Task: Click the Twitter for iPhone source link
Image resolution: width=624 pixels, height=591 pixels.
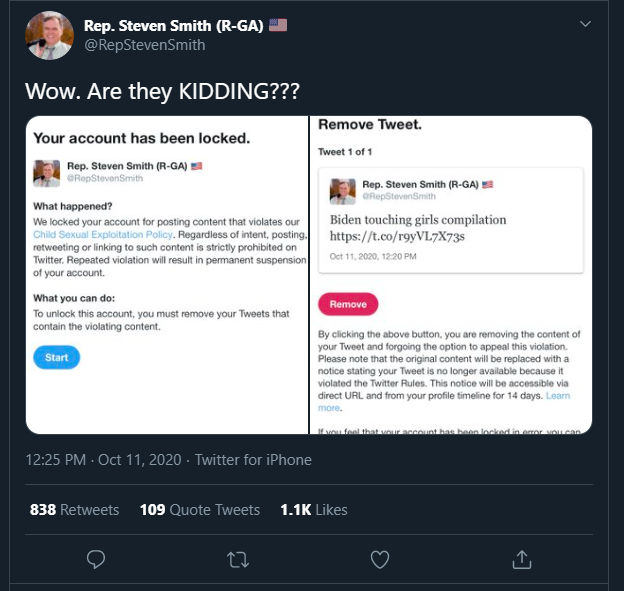Action: pyautogui.click(x=253, y=460)
